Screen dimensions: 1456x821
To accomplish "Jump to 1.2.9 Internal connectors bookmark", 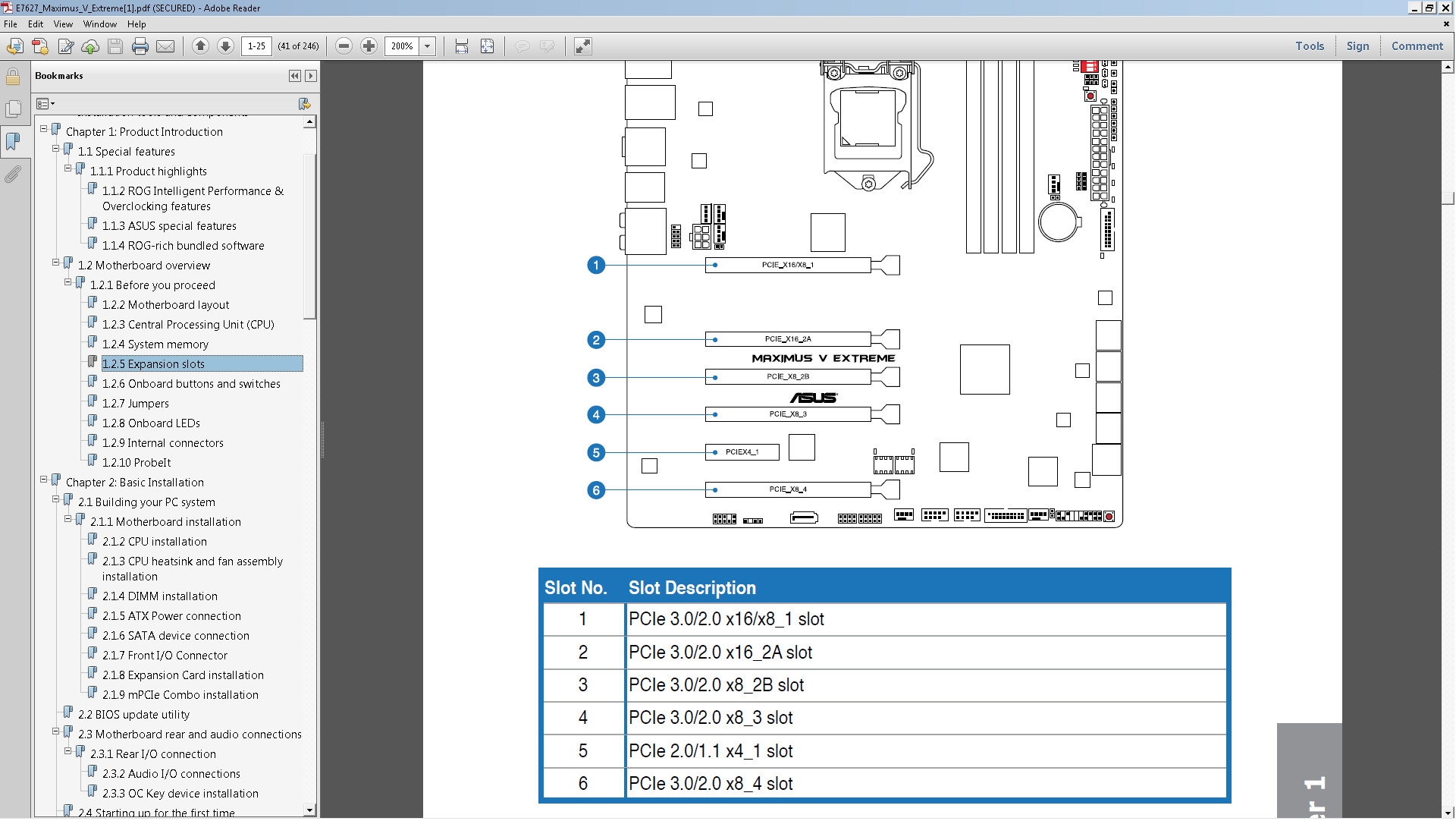I will click(x=162, y=443).
